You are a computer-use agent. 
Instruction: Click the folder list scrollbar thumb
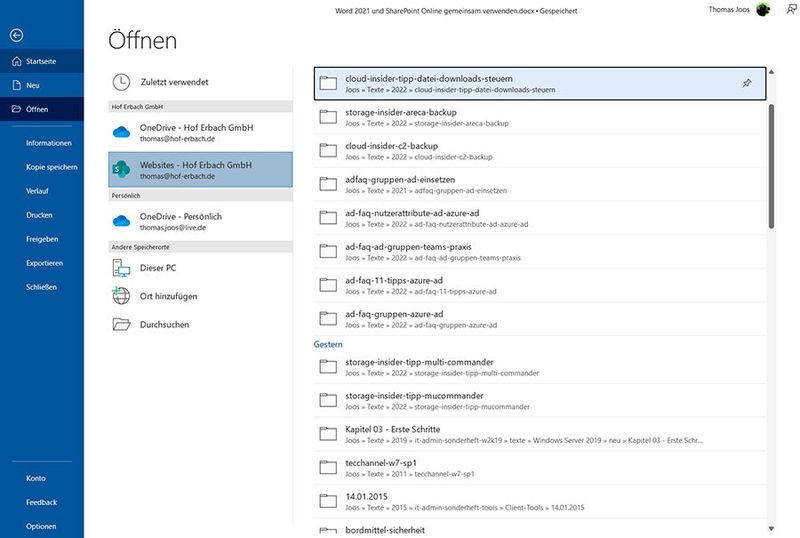[771, 166]
